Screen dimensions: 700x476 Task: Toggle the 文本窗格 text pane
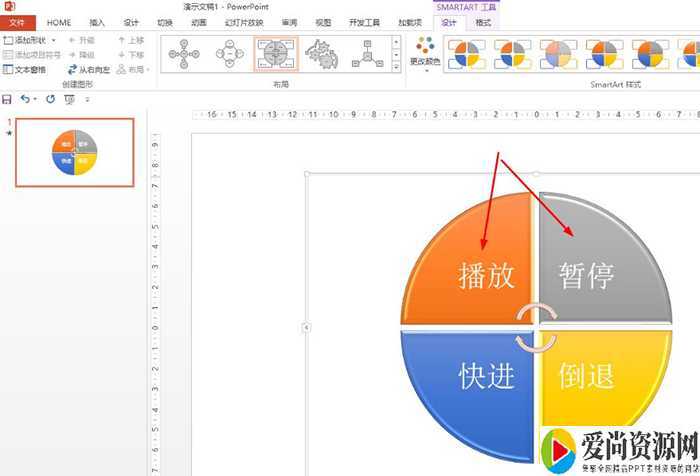point(25,69)
